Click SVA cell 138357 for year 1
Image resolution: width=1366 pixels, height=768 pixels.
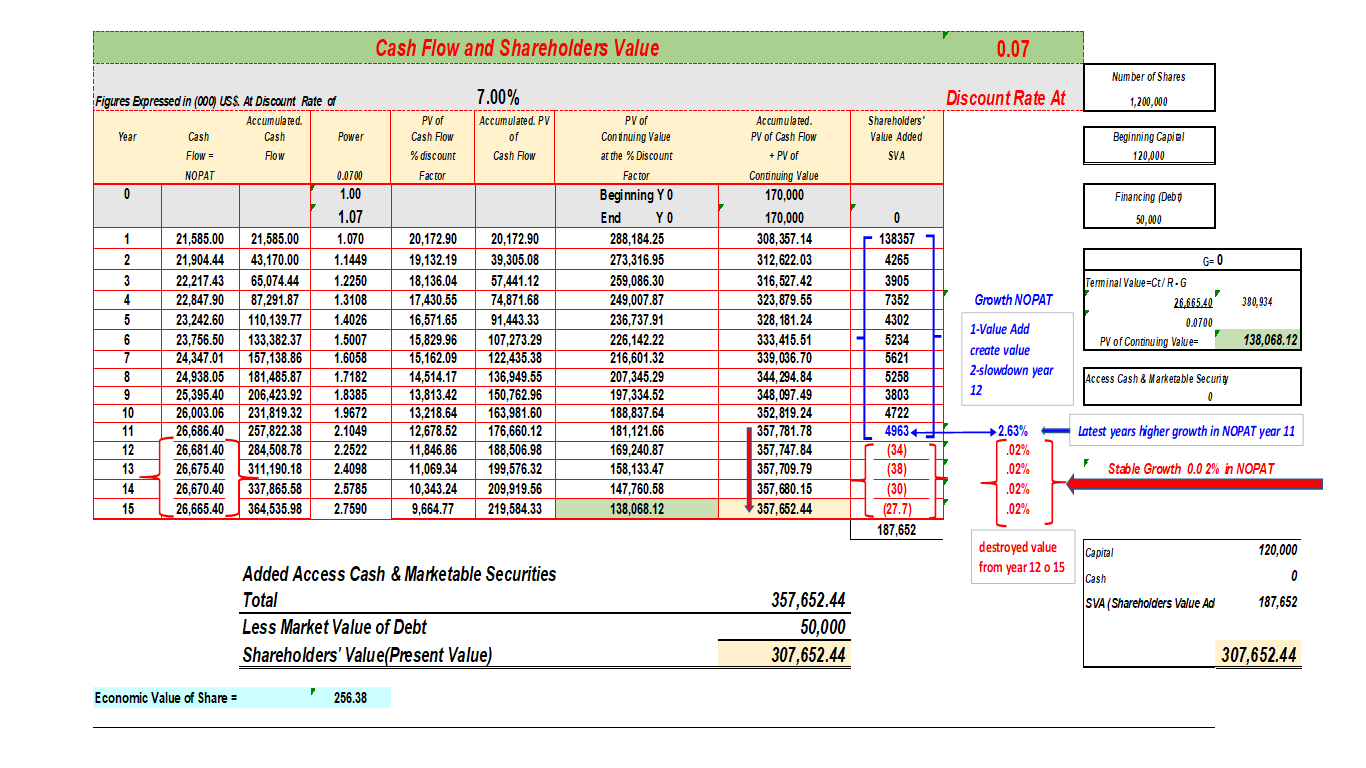pyautogui.click(x=896, y=239)
